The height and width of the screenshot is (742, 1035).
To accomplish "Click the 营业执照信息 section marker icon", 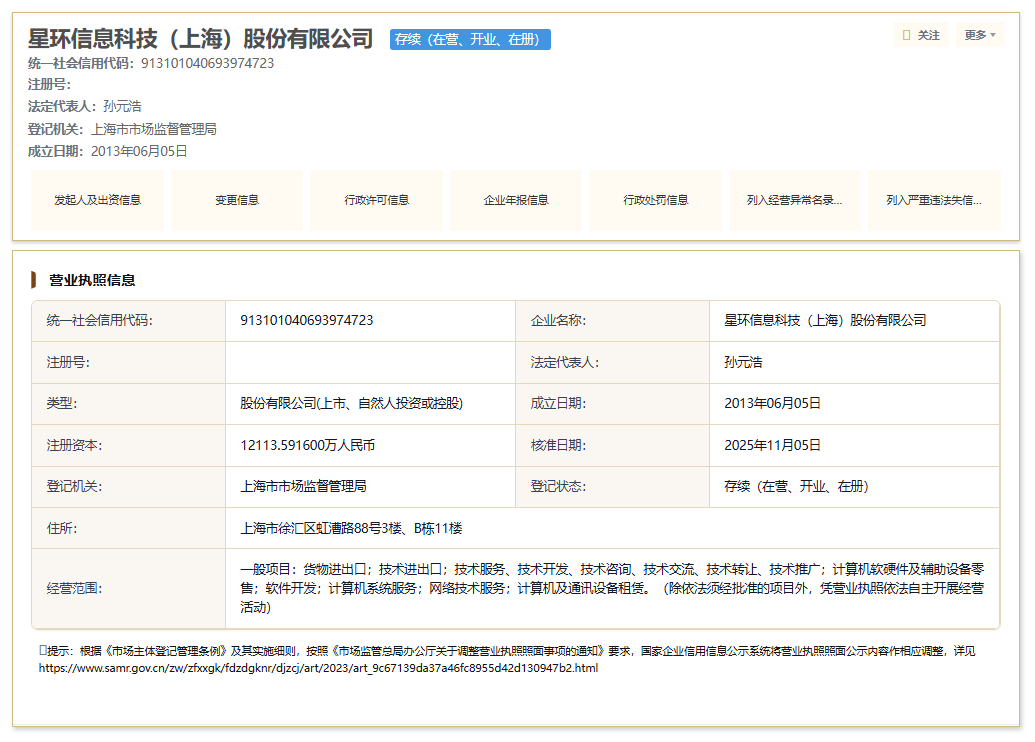I will click(34, 280).
